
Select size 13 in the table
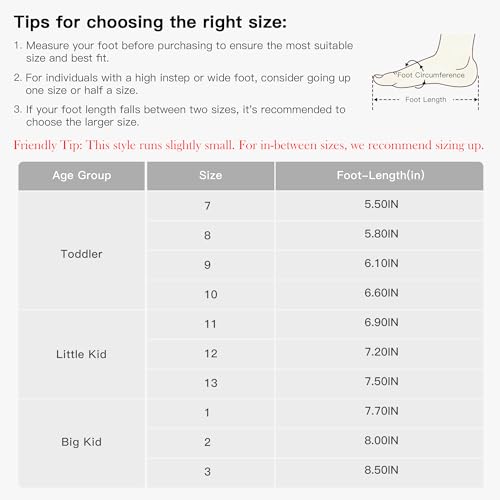[x=211, y=383]
